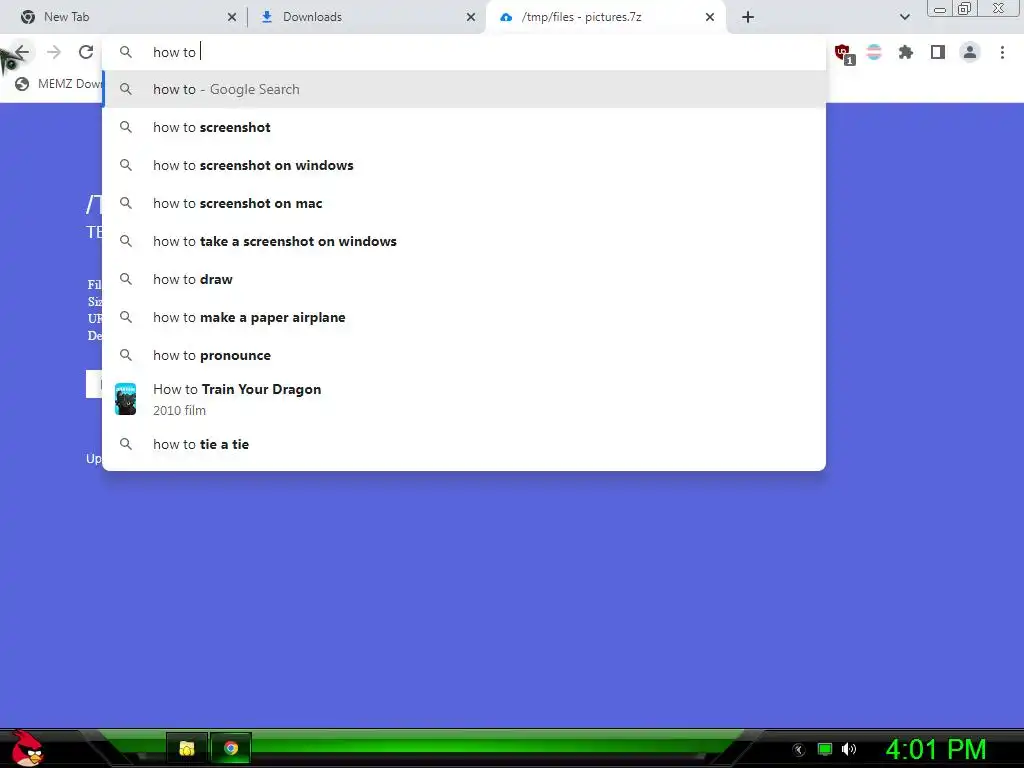Viewport: 1024px width, 768px height.
Task: Select the /tmp/files - pictures.7z tab
Action: tap(605, 17)
